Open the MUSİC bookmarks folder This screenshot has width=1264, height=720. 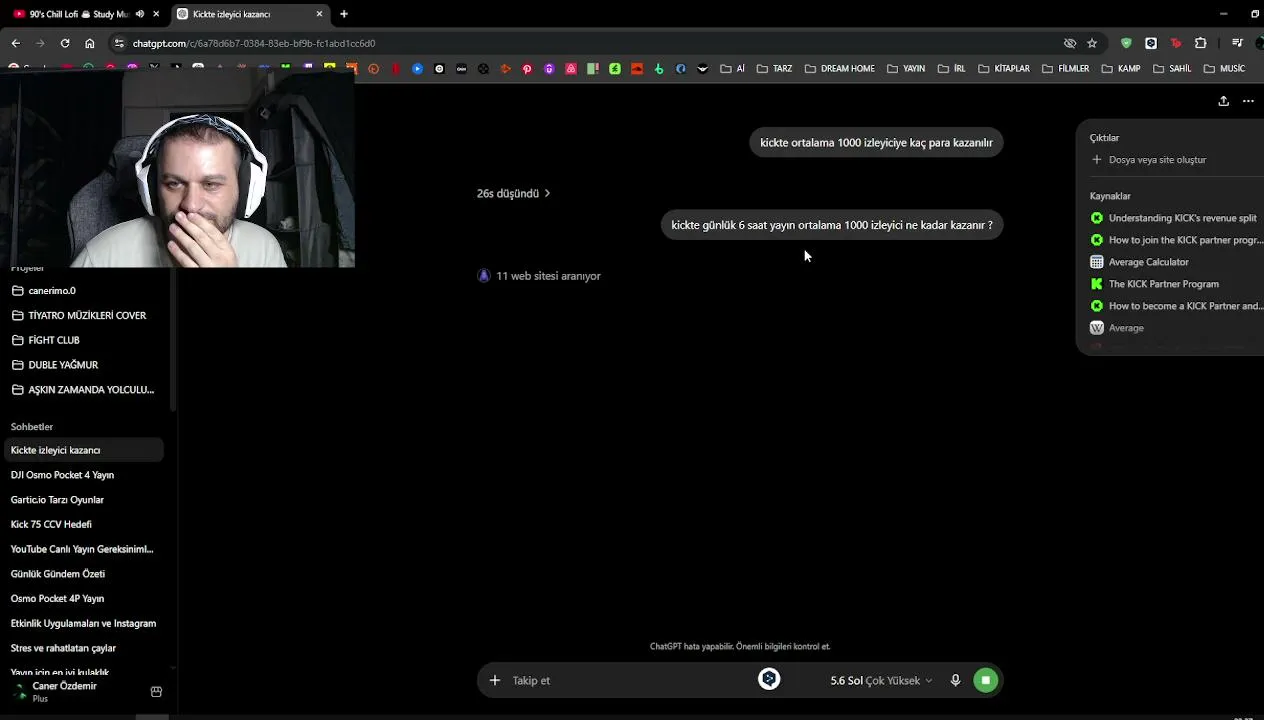[x=1225, y=69]
